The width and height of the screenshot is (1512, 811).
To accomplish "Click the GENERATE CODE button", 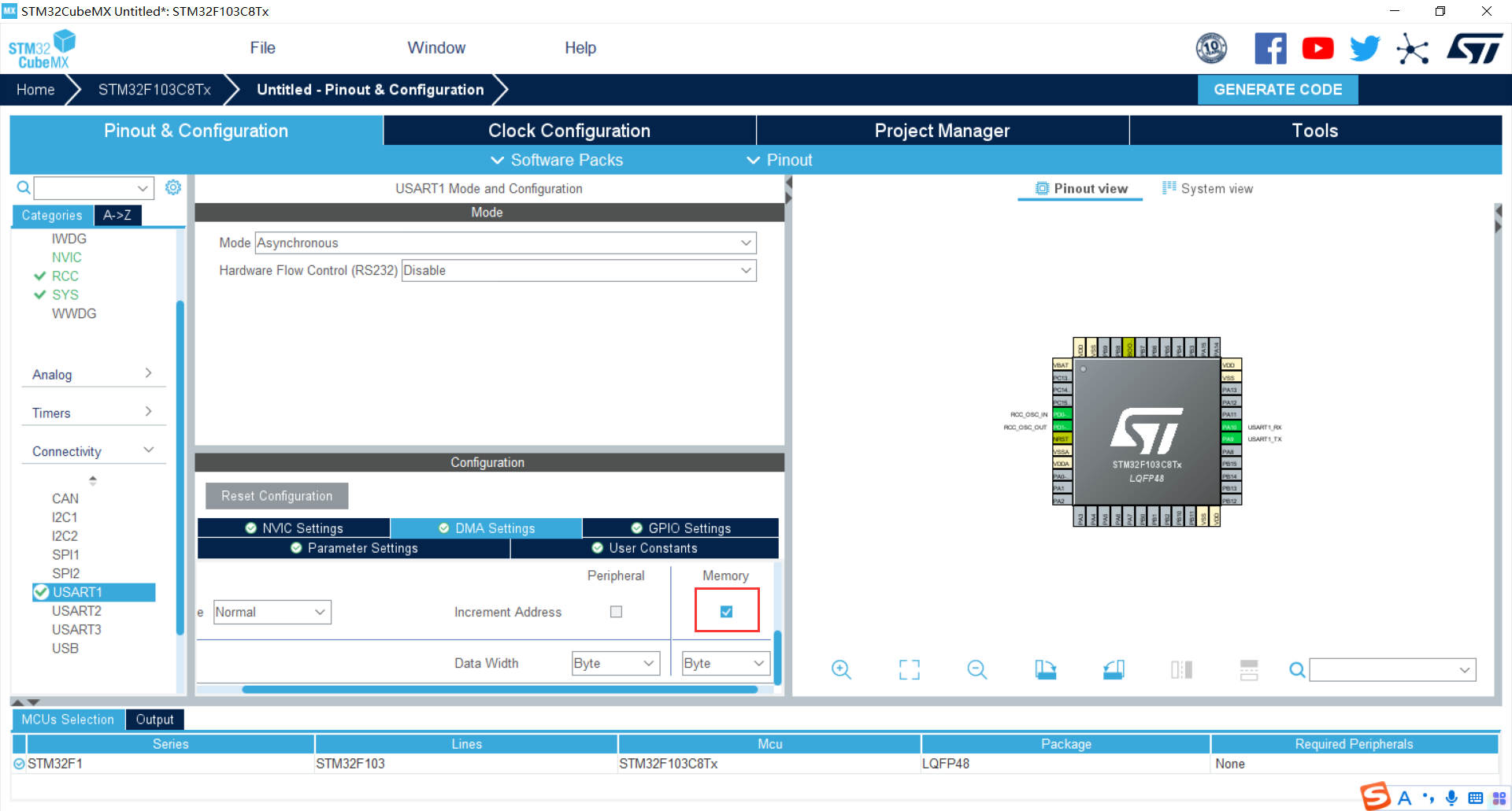I will click(x=1277, y=90).
